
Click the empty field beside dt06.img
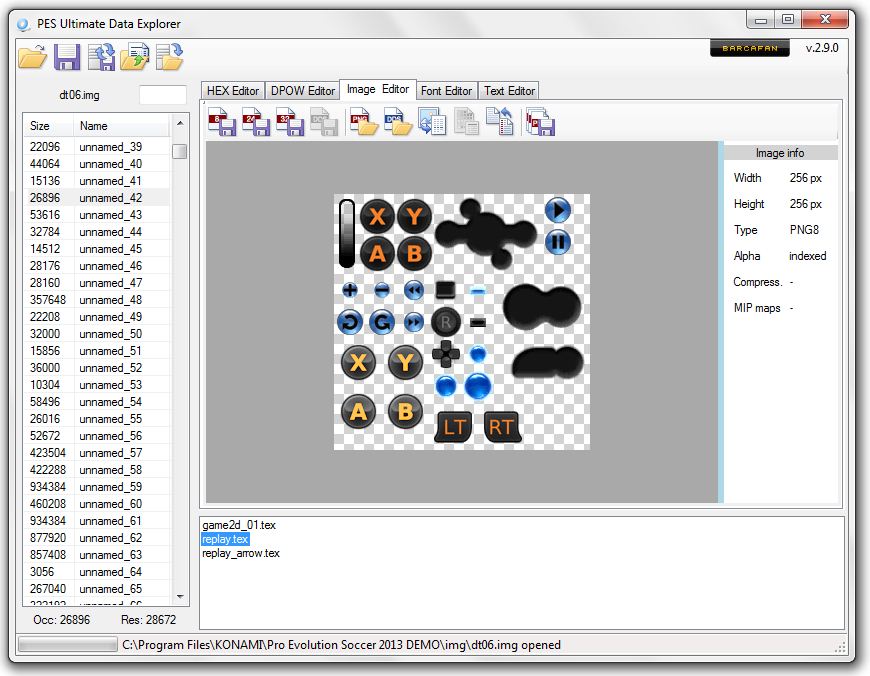[163, 95]
